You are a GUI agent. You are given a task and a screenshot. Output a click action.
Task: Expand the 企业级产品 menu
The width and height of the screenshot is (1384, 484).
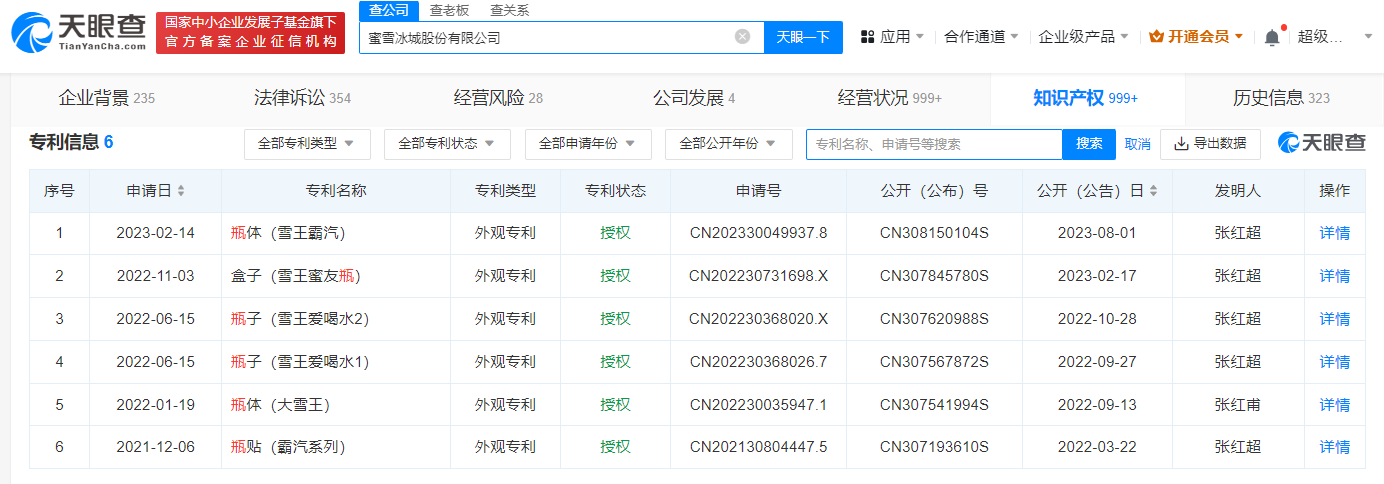click(x=1083, y=37)
